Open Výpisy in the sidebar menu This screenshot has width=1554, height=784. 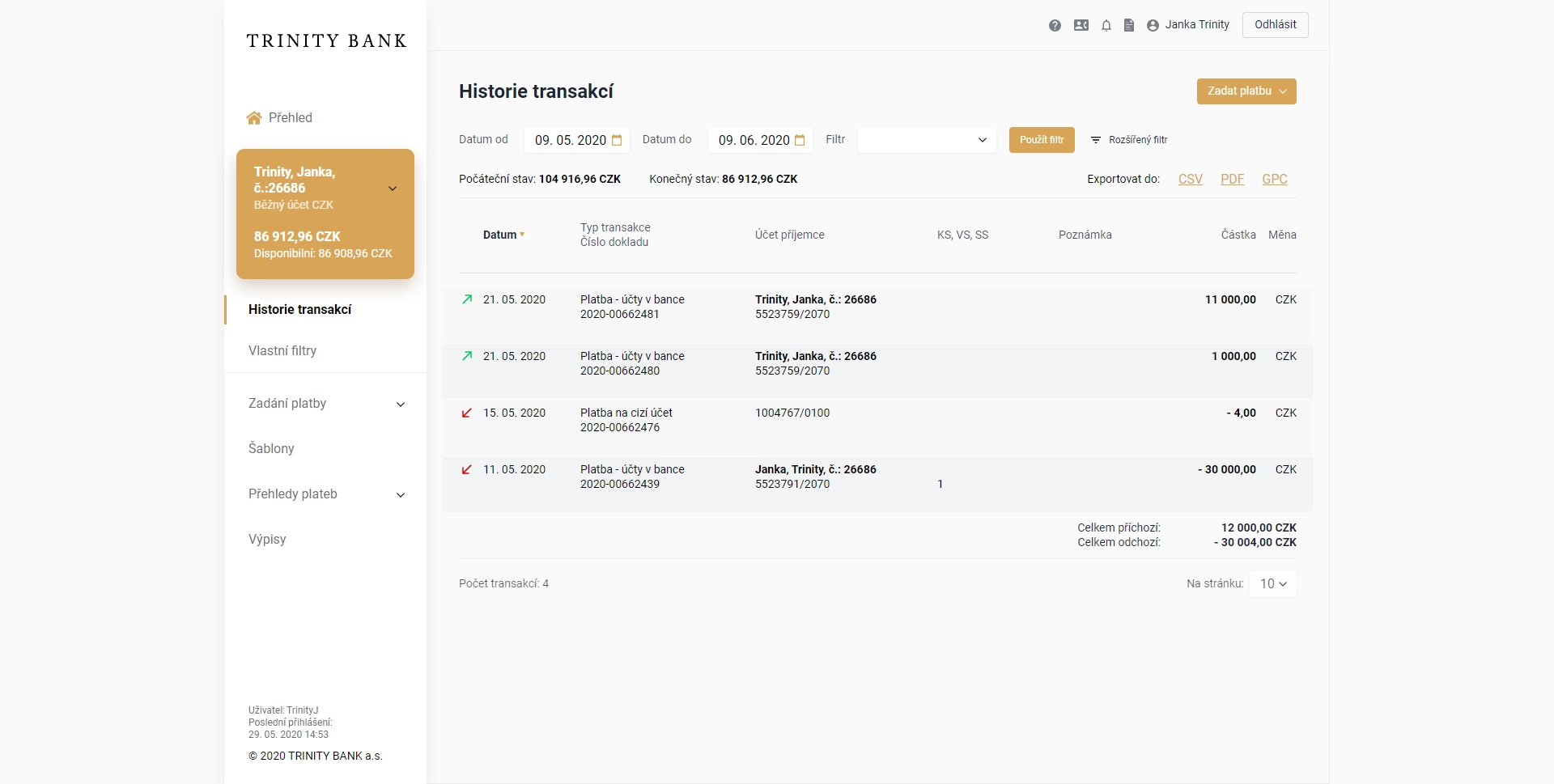pos(267,540)
